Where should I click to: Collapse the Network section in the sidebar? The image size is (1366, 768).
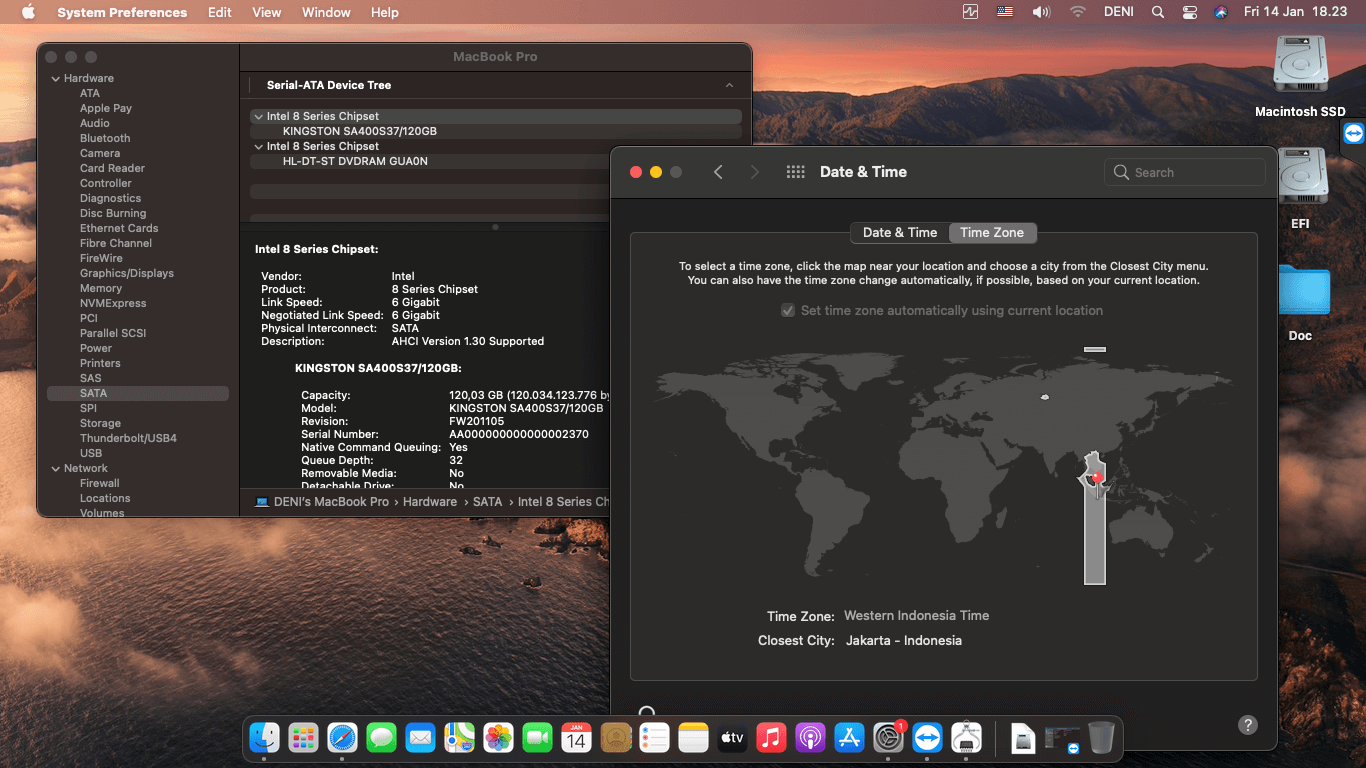pyautogui.click(x=55, y=468)
